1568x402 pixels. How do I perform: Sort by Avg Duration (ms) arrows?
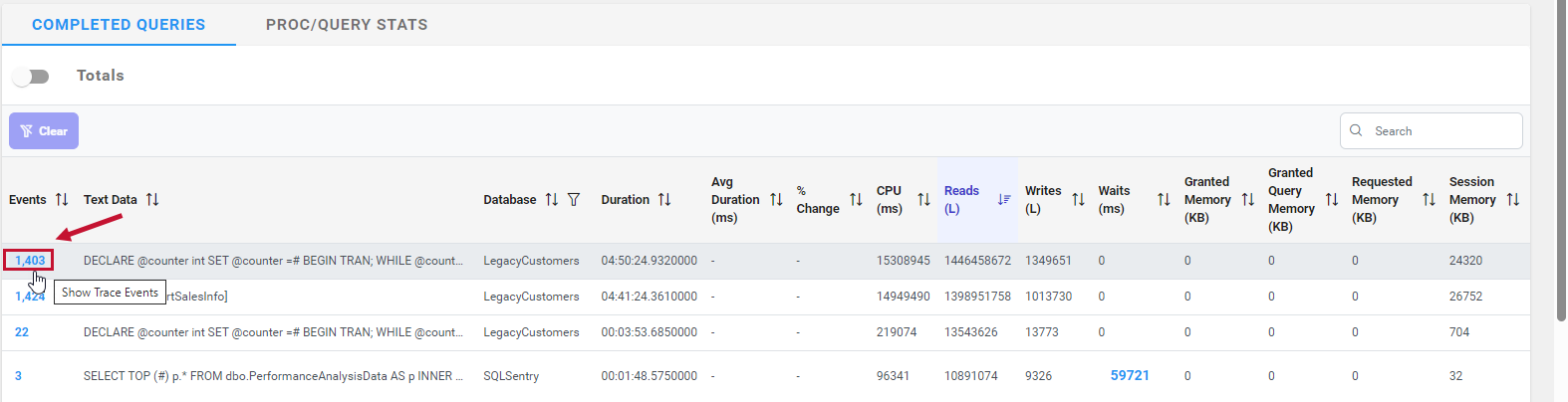click(776, 200)
